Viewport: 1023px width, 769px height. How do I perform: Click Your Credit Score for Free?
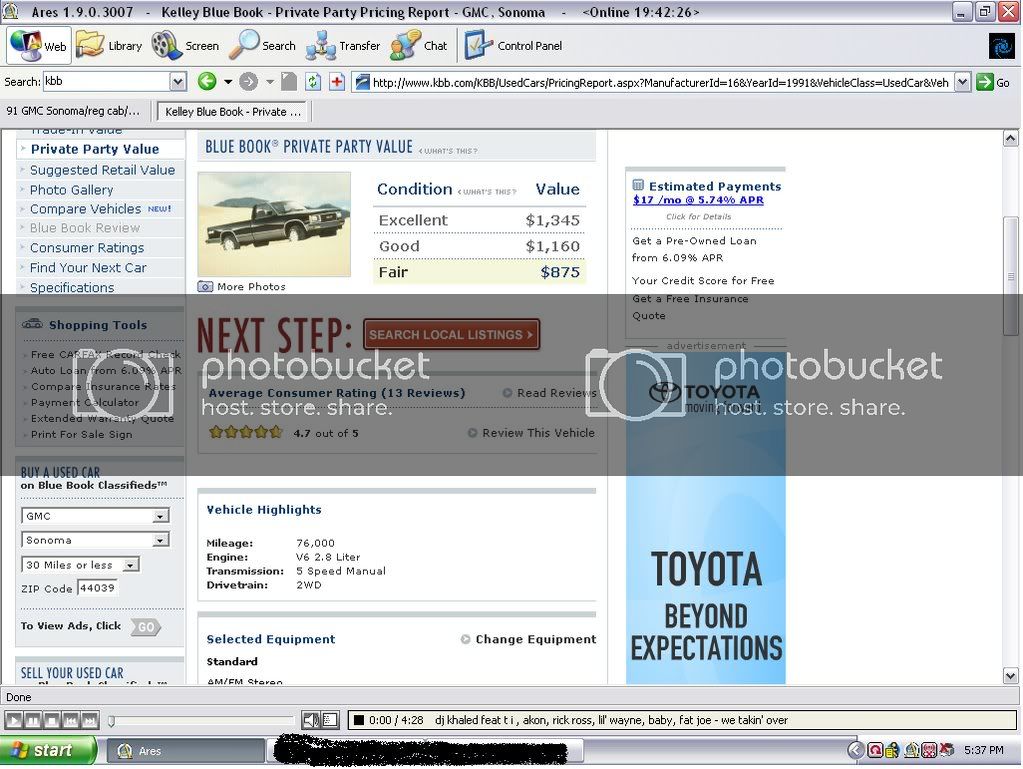pyautogui.click(x=703, y=280)
